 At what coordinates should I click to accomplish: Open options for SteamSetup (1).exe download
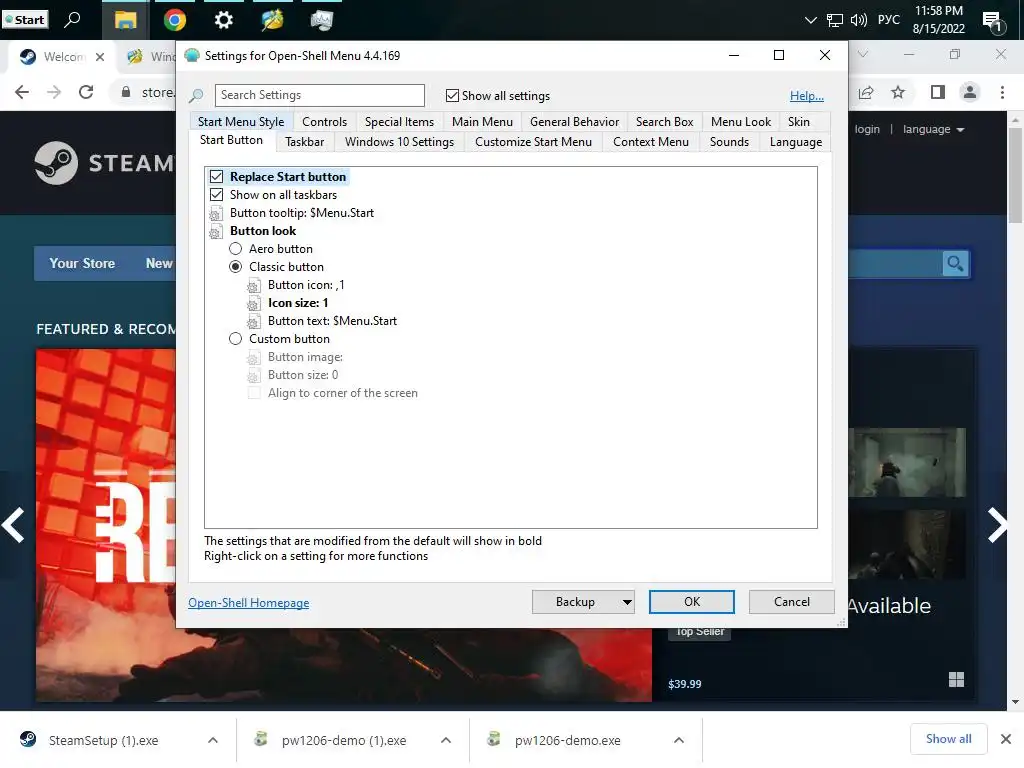click(213, 740)
